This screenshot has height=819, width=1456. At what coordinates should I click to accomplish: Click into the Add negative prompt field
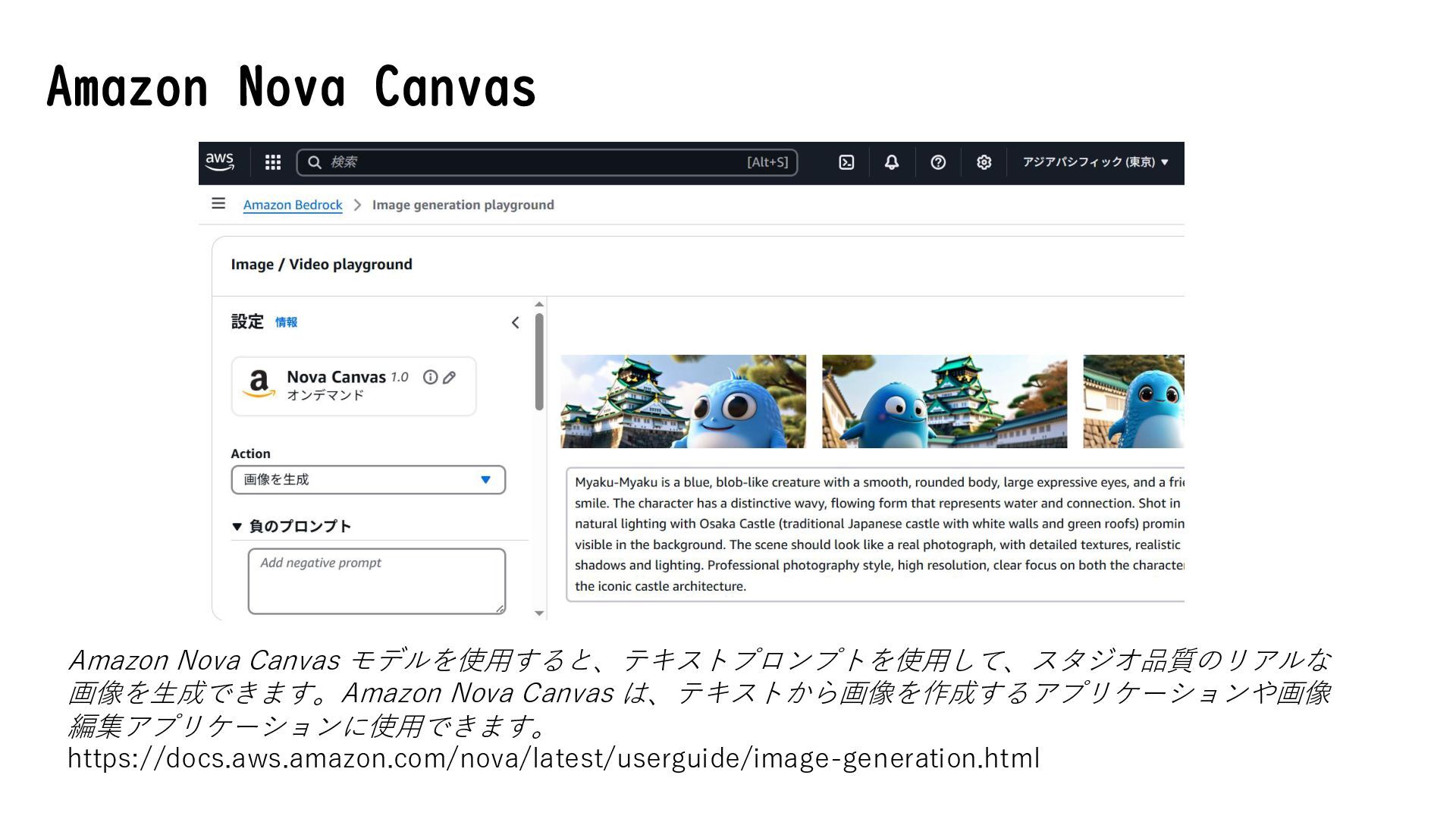tap(377, 581)
